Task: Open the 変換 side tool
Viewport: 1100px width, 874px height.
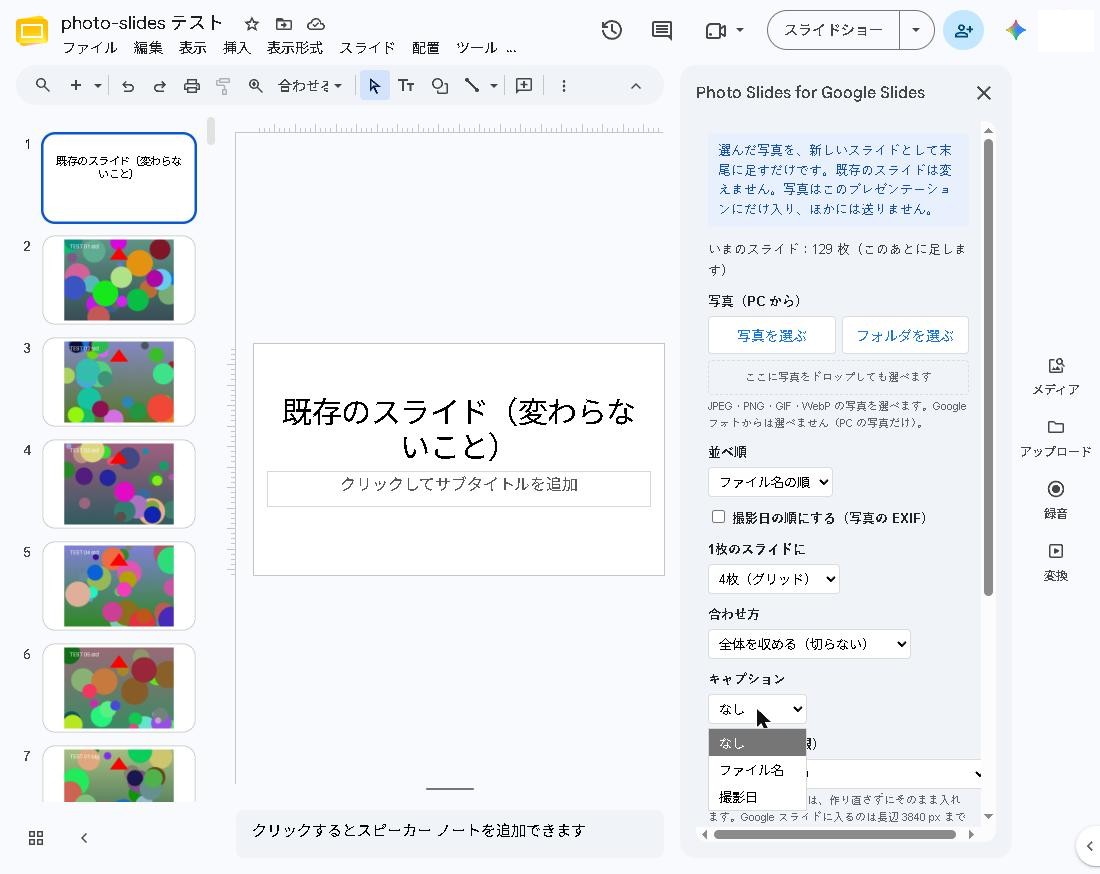Action: point(1056,563)
